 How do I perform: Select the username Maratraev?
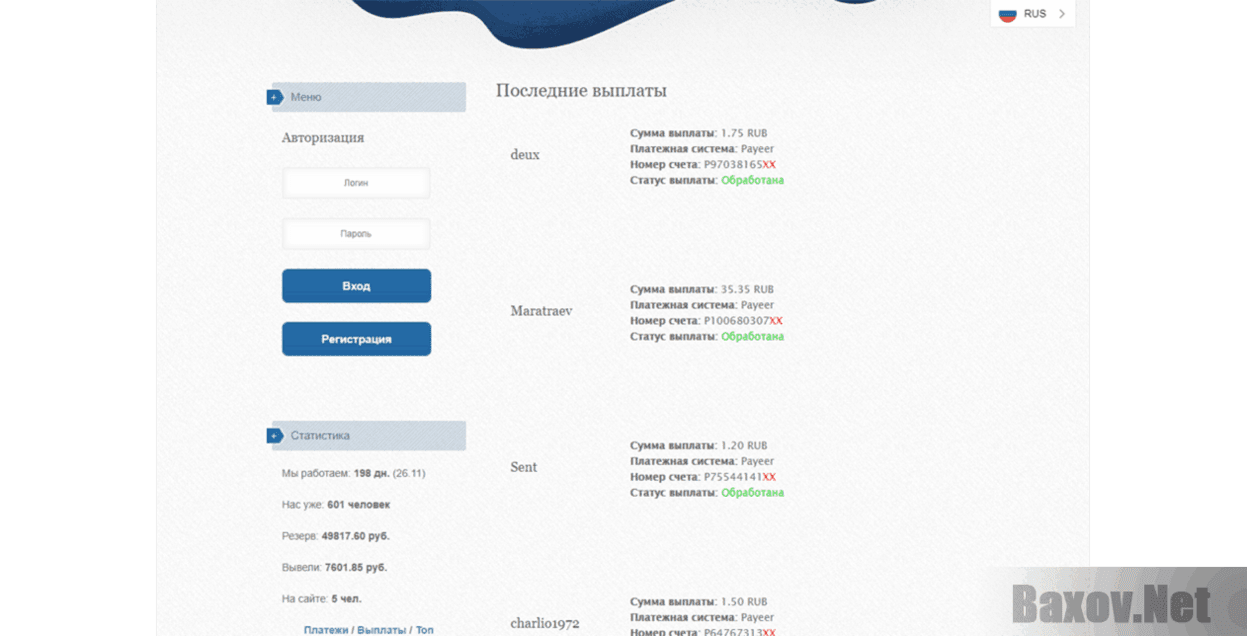(x=541, y=311)
